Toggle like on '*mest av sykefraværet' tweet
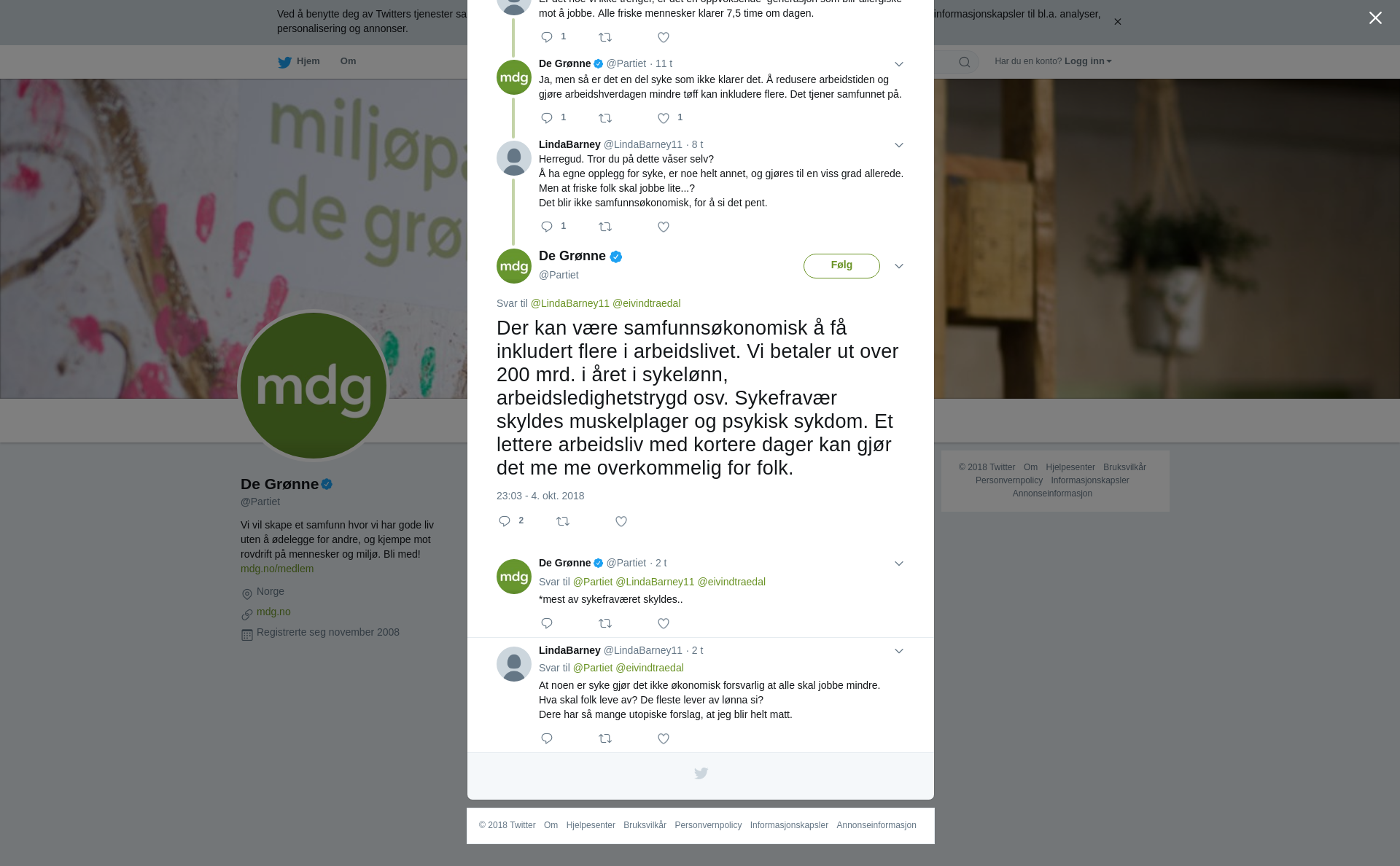Viewport: 1400px width, 866px height. [x=664, y=623]
